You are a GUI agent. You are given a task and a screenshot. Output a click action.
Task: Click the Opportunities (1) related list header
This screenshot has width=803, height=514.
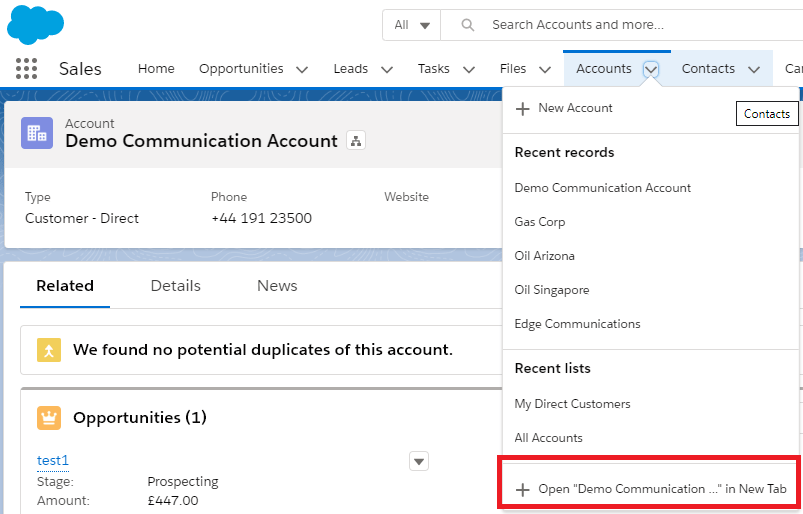coord(140,418)
